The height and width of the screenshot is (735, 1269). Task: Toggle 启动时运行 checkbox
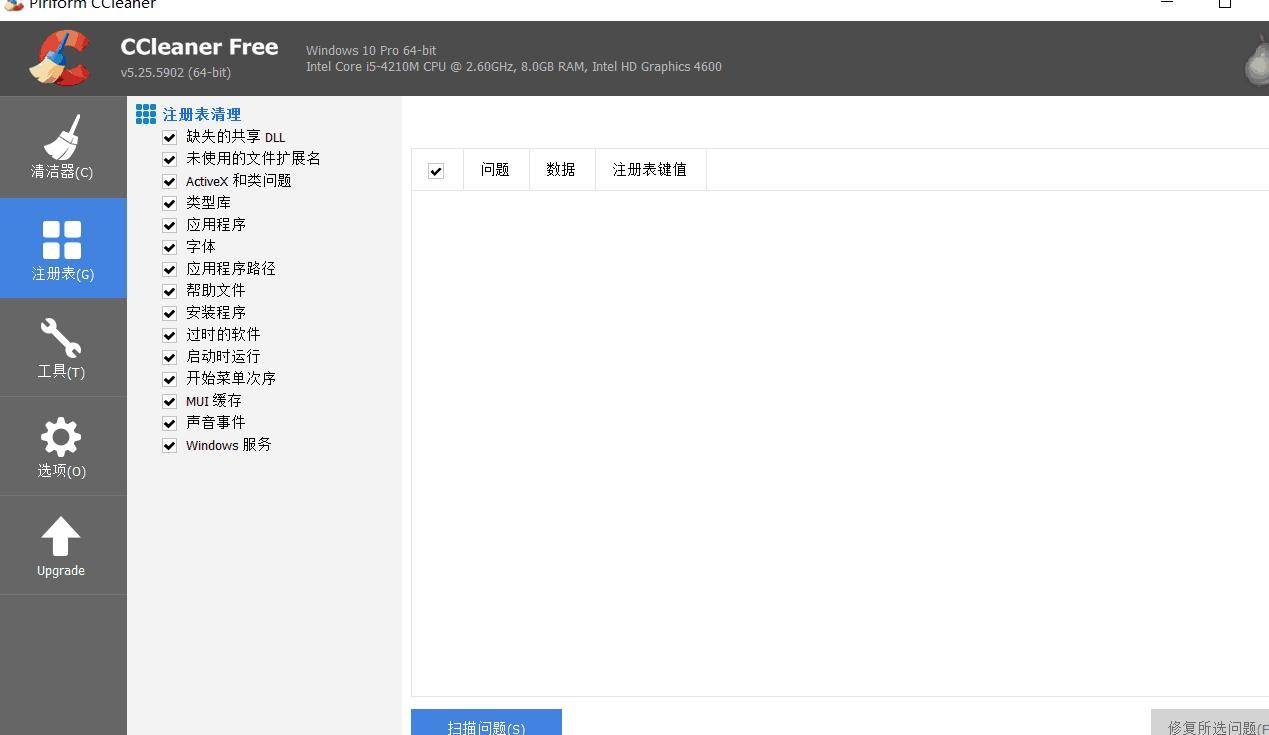tap(170, 357)
